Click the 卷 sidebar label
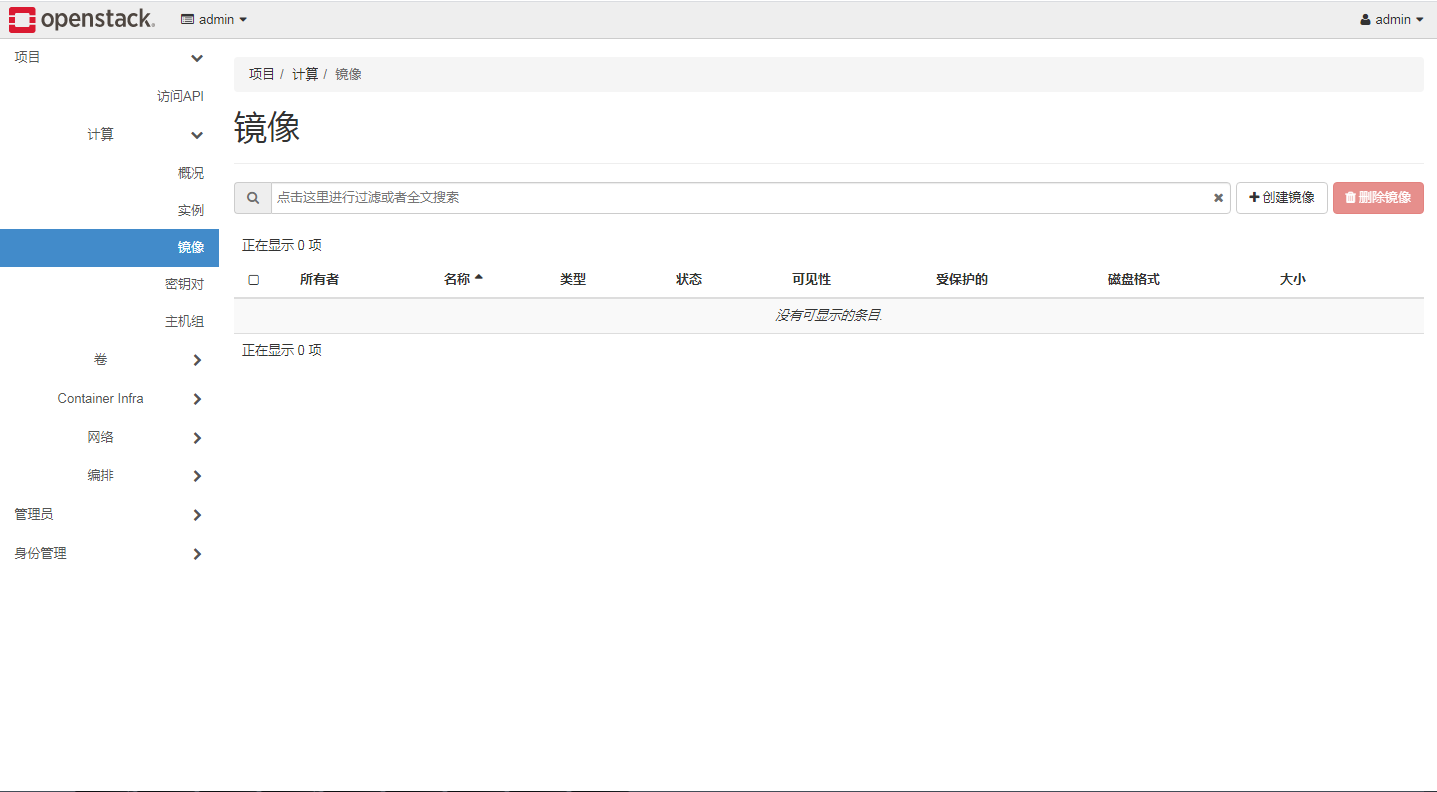Viewport: 1437px width, 792px height. coord(100,359)
